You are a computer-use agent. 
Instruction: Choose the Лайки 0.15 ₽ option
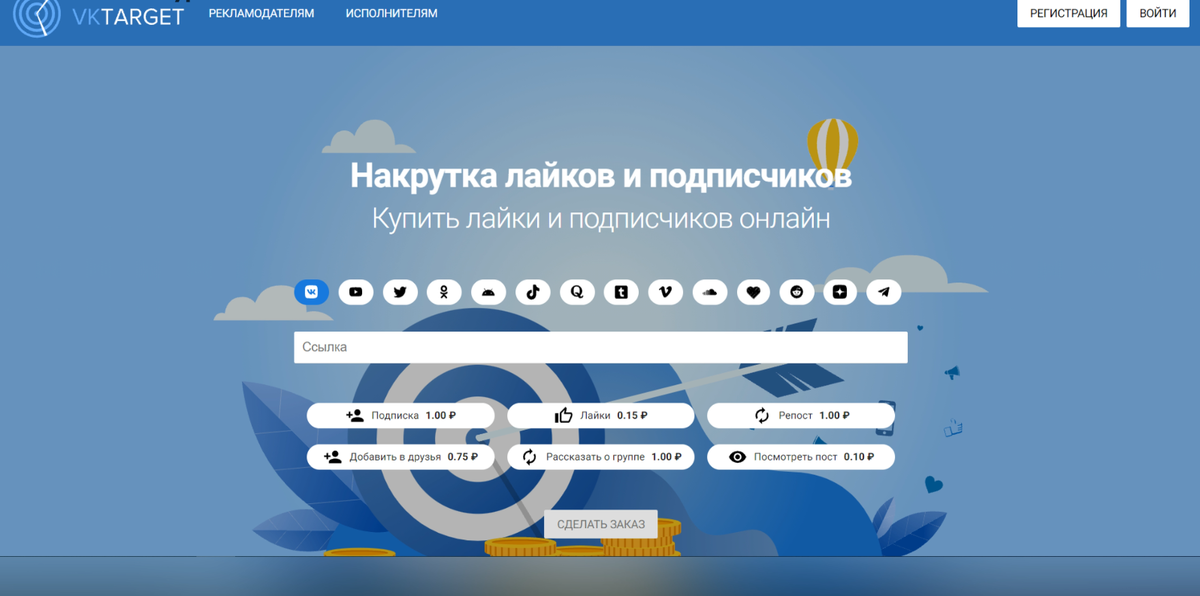[x=600, y=416]
